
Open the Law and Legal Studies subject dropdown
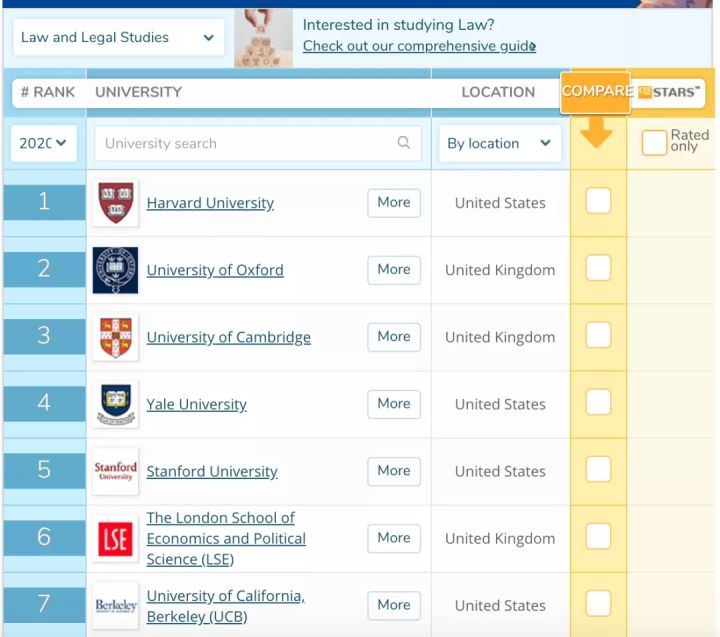pyautogui.click(x=118, y=37)
